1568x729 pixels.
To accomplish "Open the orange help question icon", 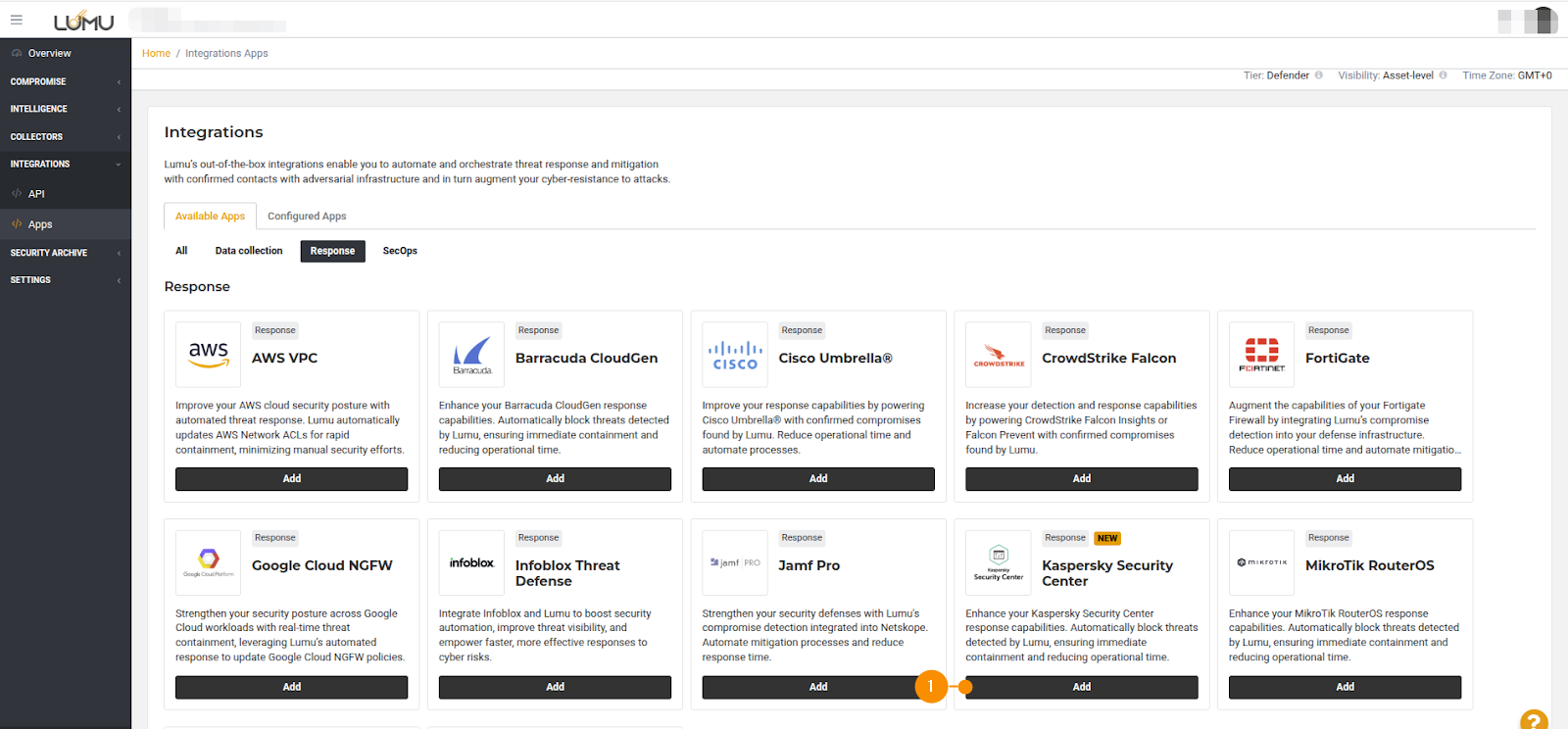I will click(x=1534, y=720).
